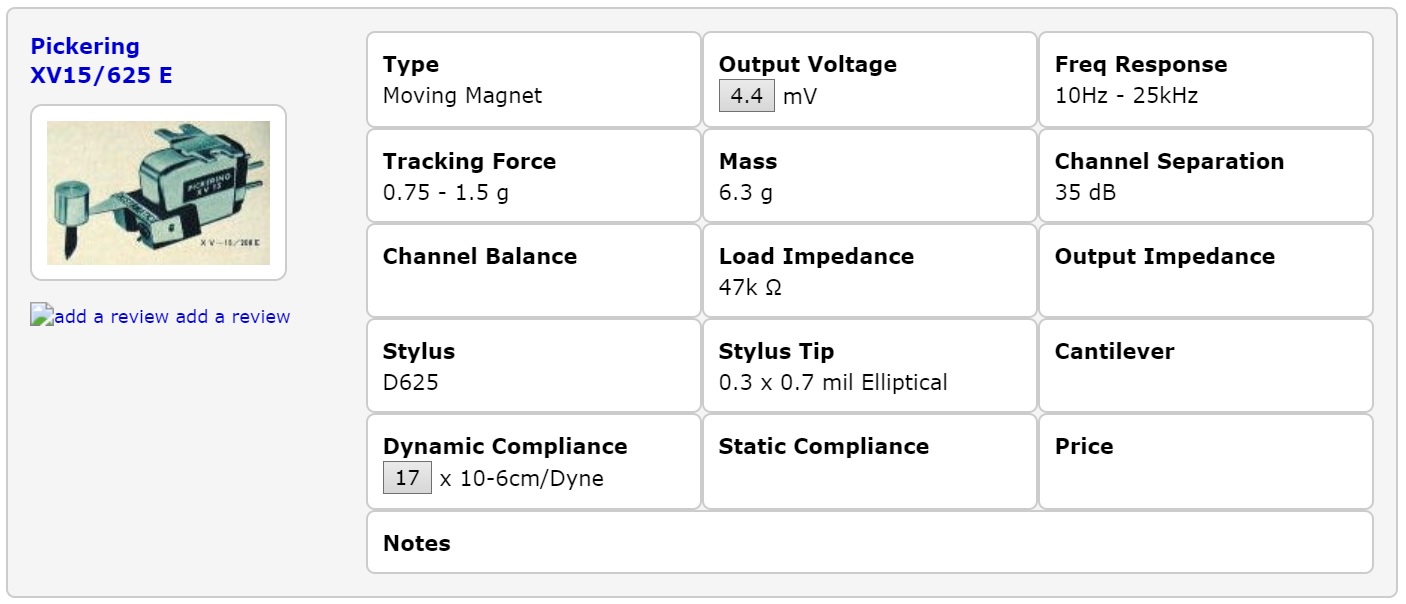Click the Stylus Tip Elliptical cell

pos(869,366)
